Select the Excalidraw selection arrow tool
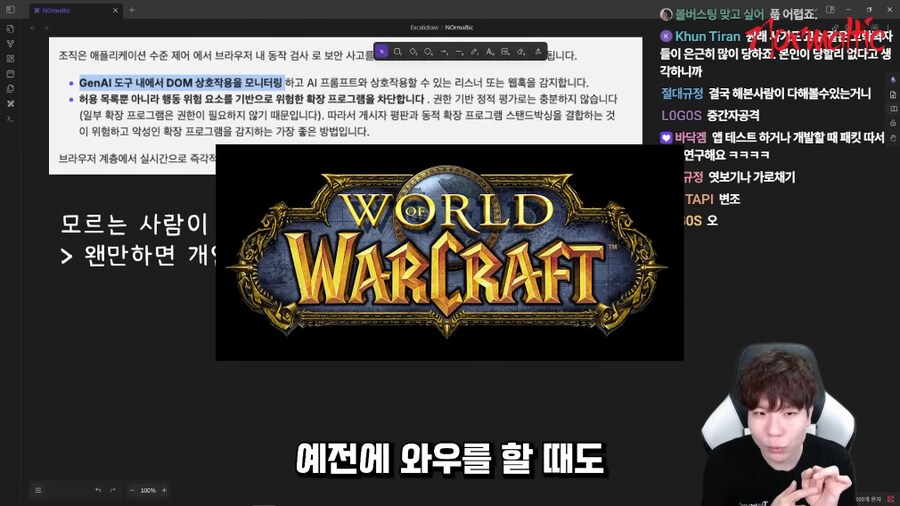The height and width of the screenshot is (506, 900). tap(382, 52)
